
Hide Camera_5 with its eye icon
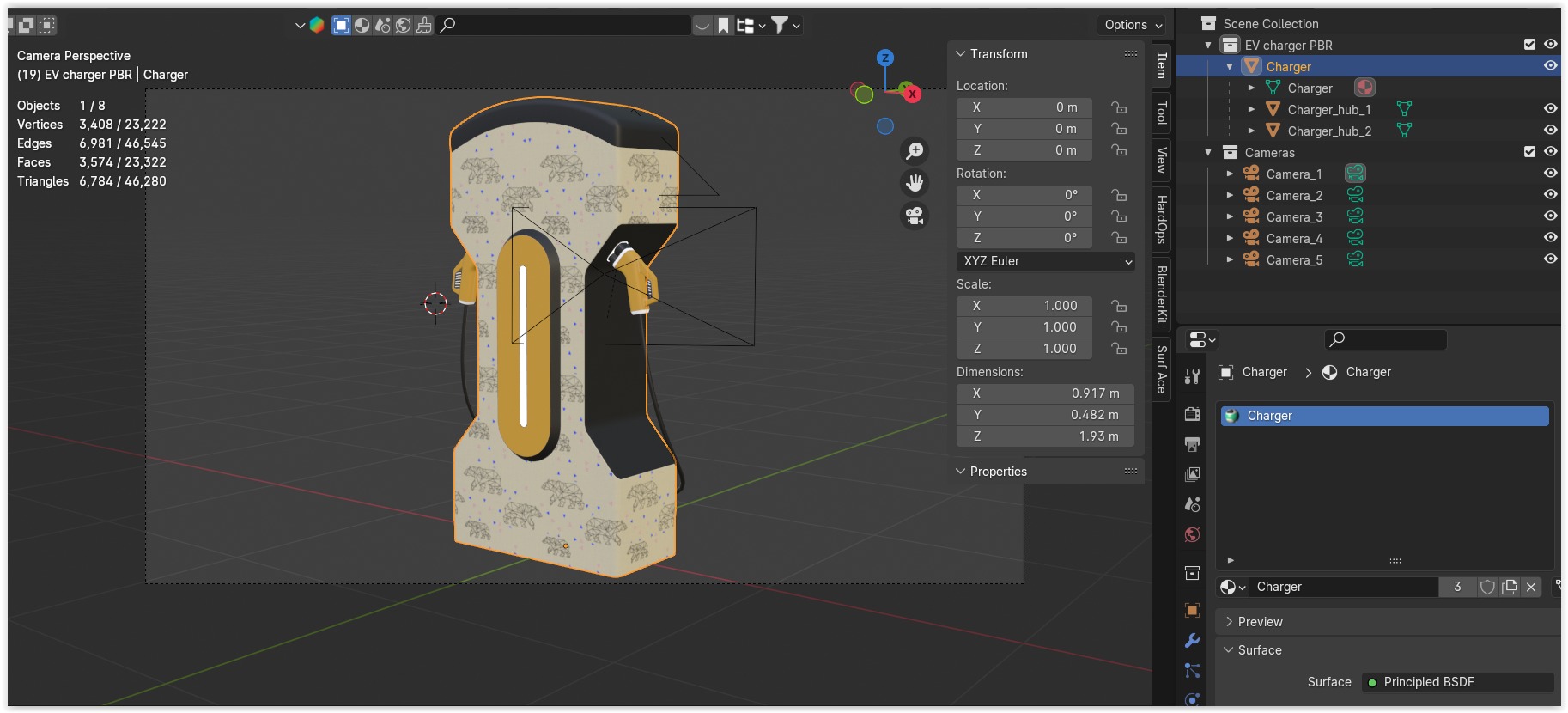coord(1551,259)
